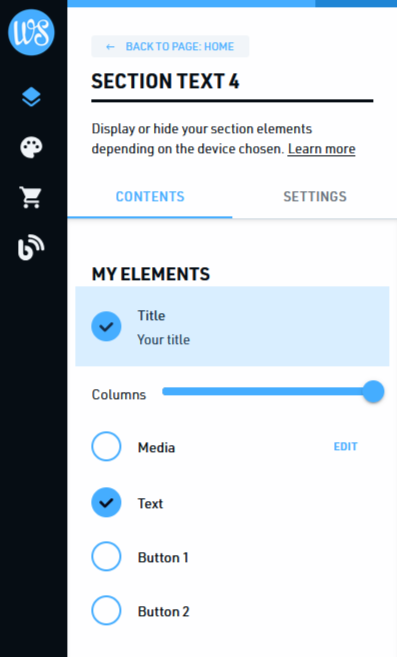Open the Learn more link

pyautogui.click(x=322, y=149)
